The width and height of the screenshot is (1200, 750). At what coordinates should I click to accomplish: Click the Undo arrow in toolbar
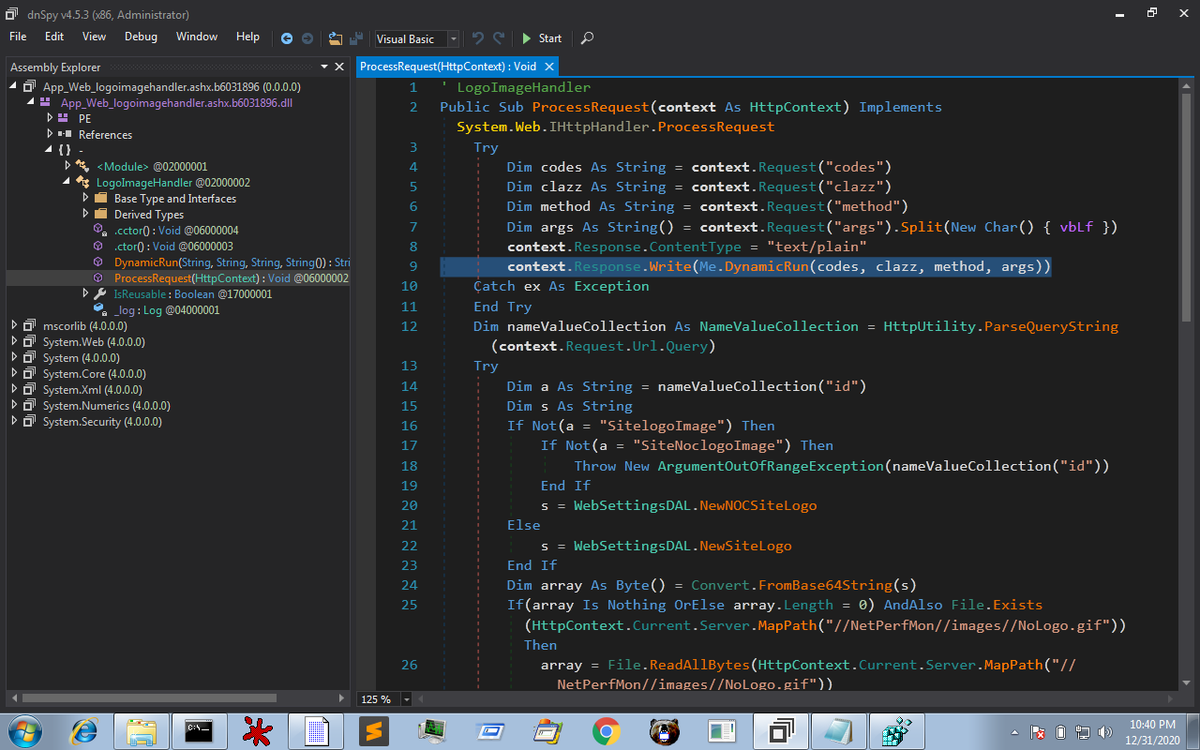click(478, 38)
